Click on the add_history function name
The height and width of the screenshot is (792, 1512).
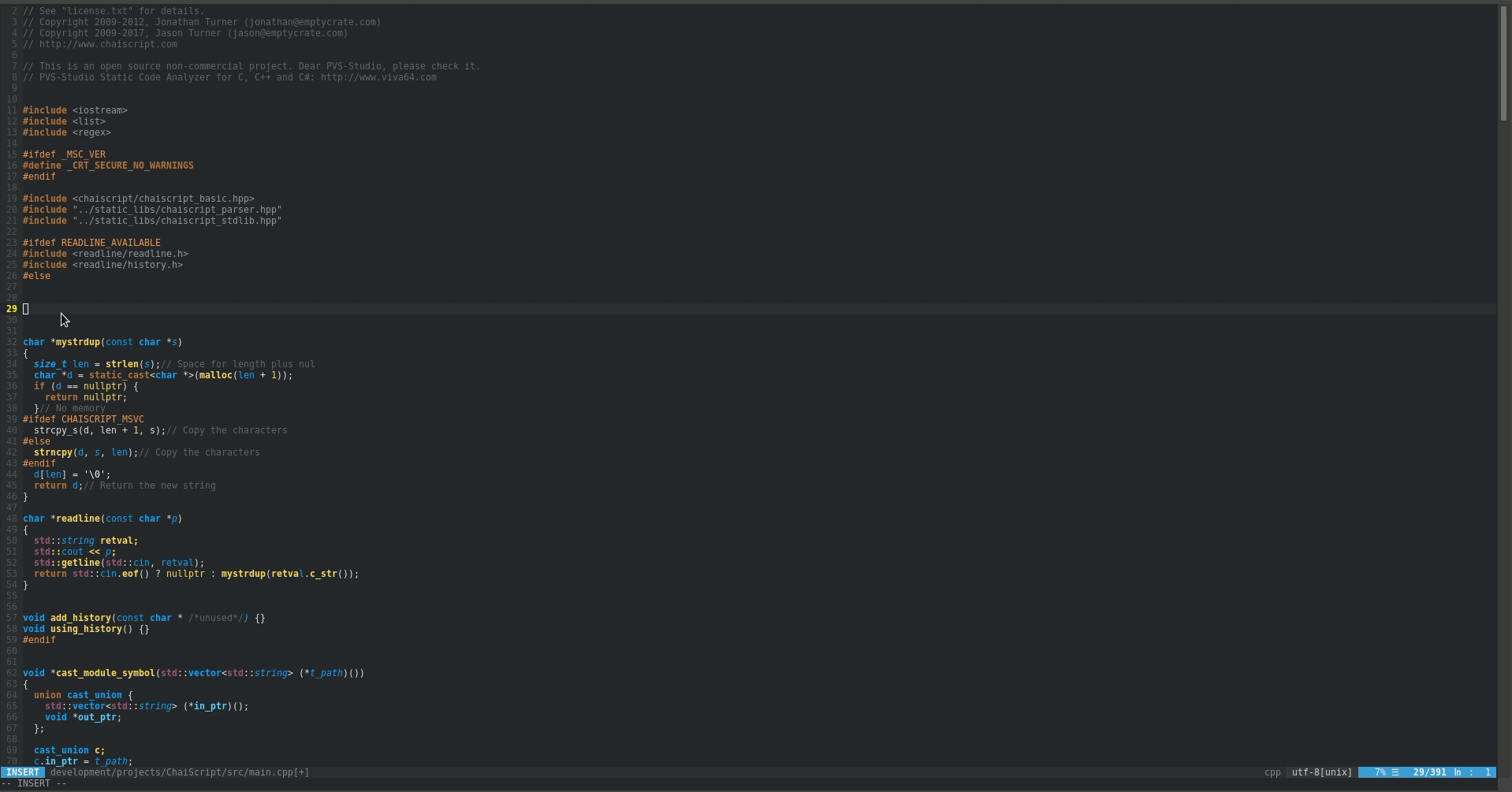[x=81, y=618]
